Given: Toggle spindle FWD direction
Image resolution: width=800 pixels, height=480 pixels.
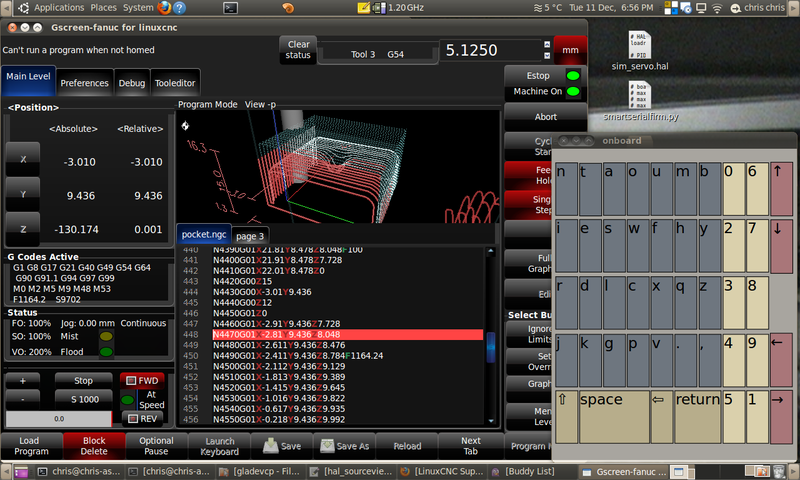Looking at the screenshot, I should [142, 381].
